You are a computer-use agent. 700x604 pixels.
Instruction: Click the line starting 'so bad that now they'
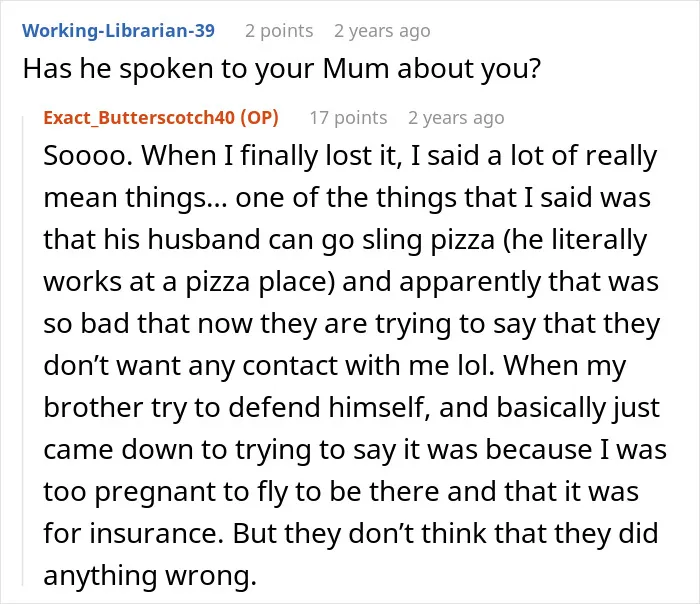(x=351, y=324)
